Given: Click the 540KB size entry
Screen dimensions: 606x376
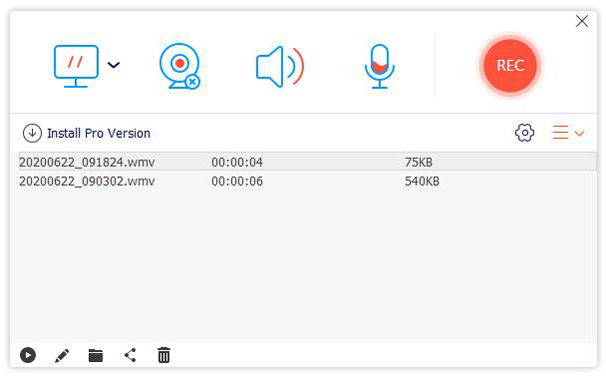Looking at the screenshot, I should pyautogui.click(x=422, y=181).
